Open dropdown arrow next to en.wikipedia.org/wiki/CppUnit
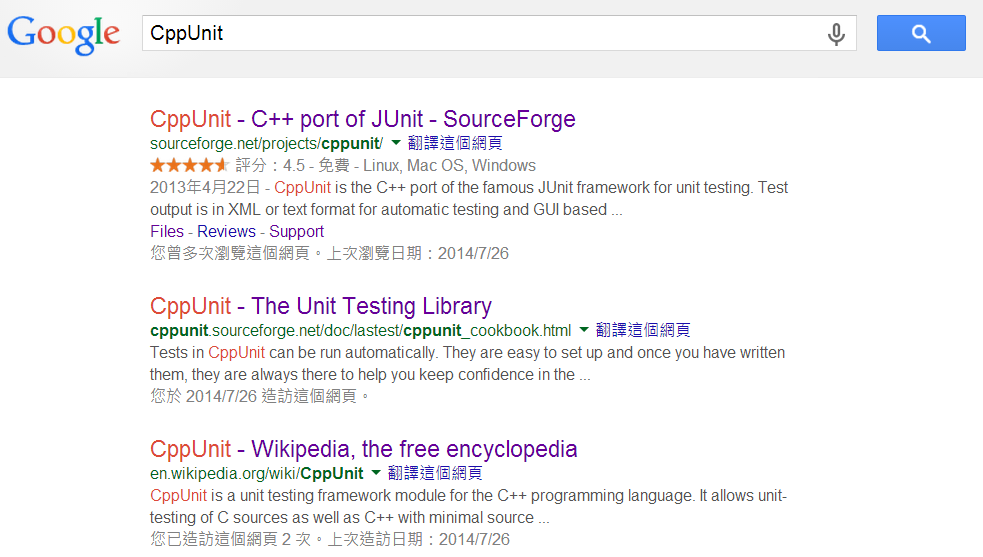The height and width of the screenshot is (557, 983). pyautogui.click(x=376, y=473)
